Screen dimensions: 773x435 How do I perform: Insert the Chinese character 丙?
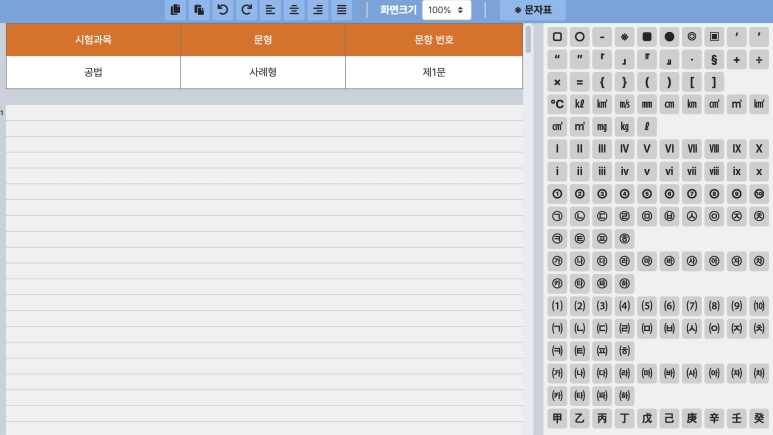[x=602, y=418]
